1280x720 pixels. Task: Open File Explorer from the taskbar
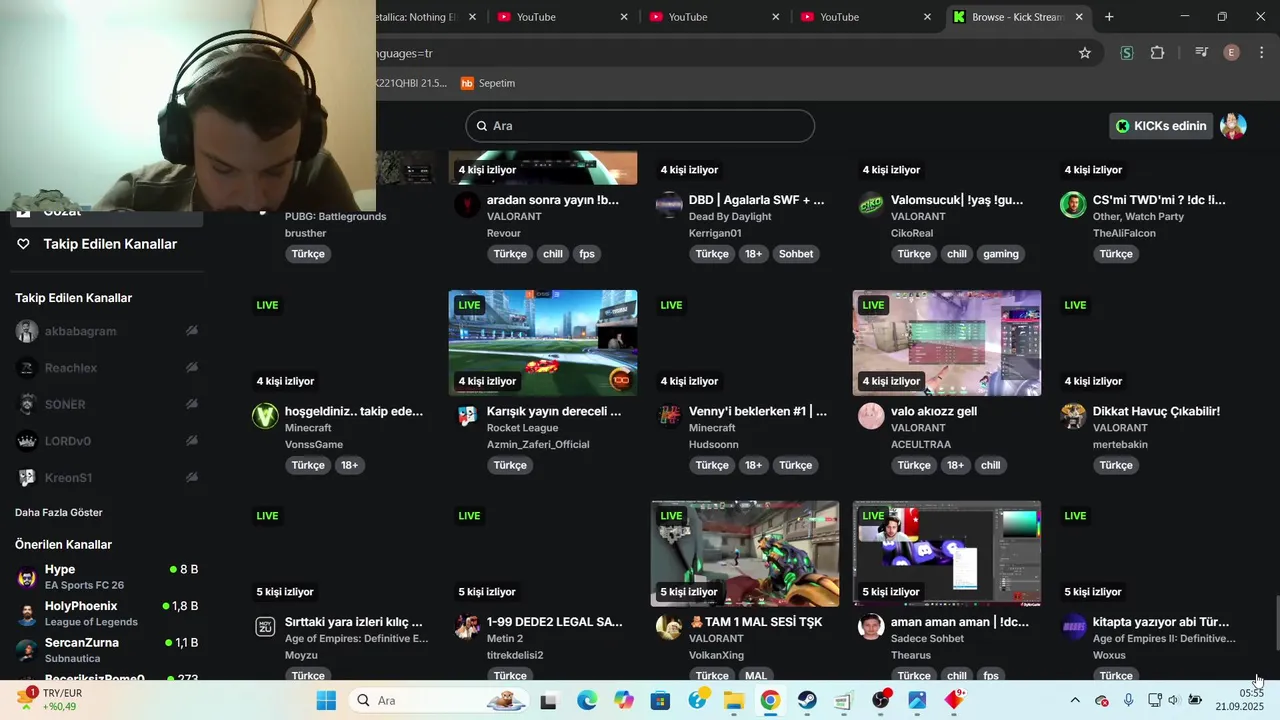point(734,700)
